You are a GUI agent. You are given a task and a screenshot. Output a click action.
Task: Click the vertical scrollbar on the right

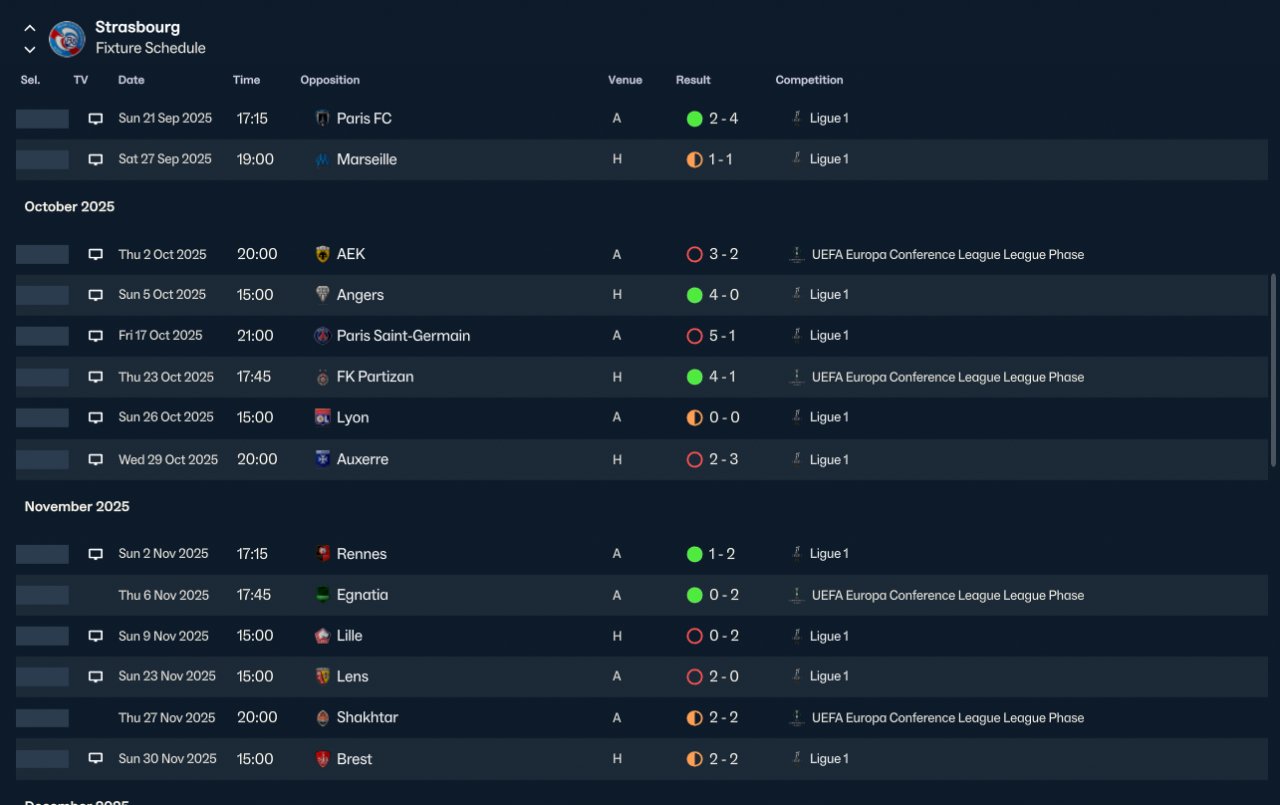[x=1273, y=370]
